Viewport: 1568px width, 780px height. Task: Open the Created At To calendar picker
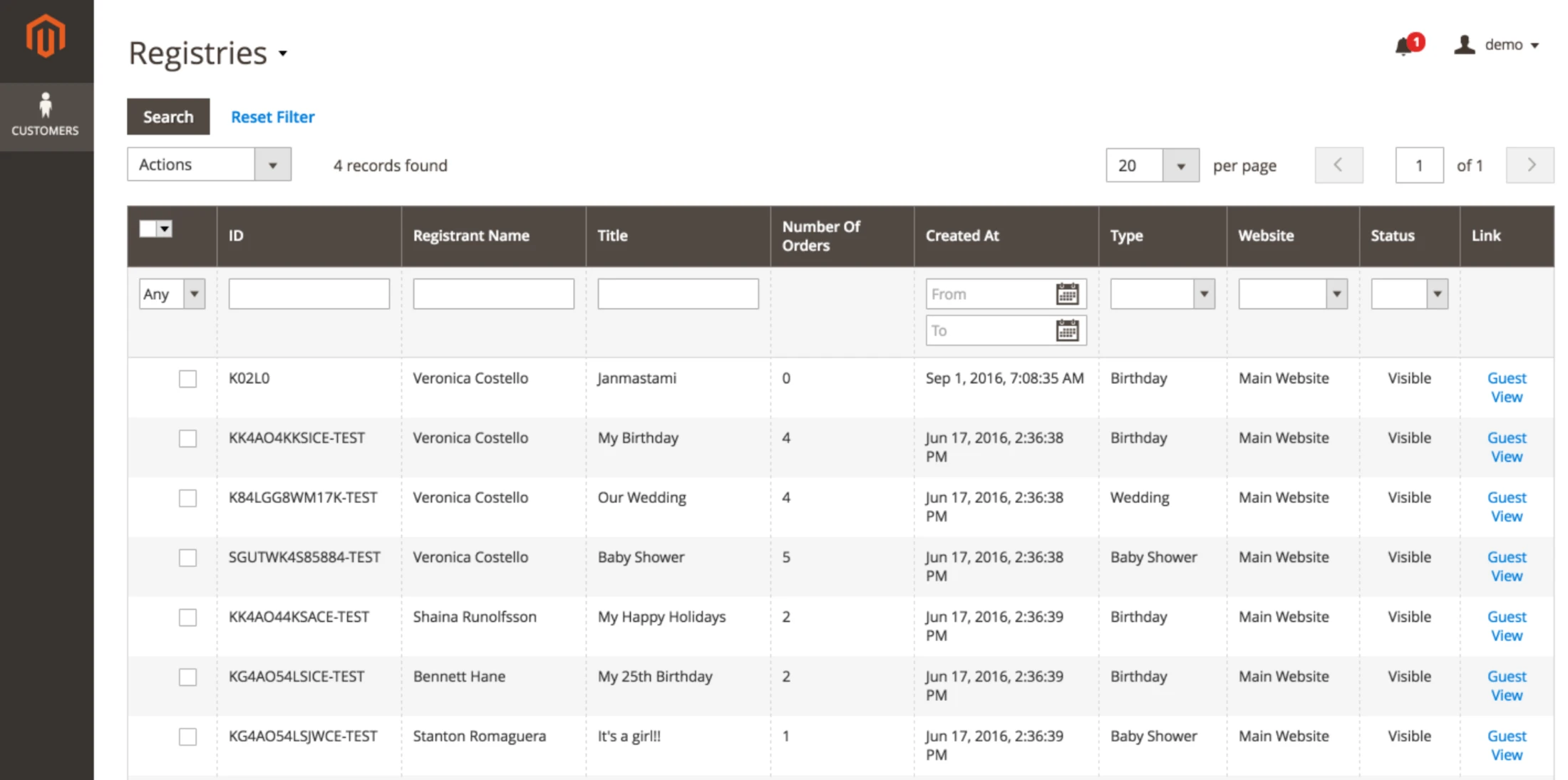(1067, 331)
